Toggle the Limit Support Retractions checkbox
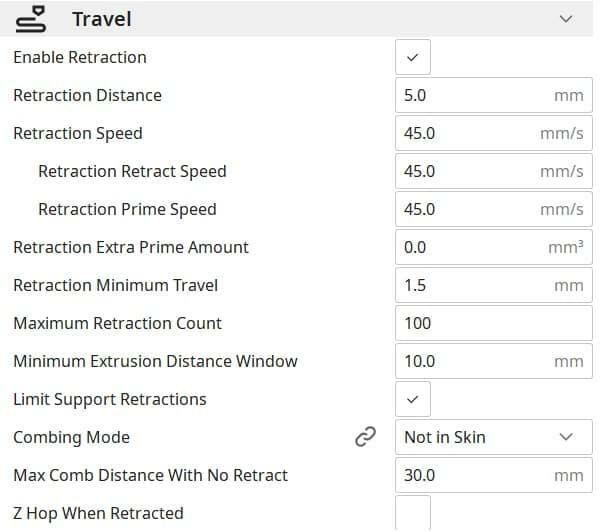 [x=413, y=399]
